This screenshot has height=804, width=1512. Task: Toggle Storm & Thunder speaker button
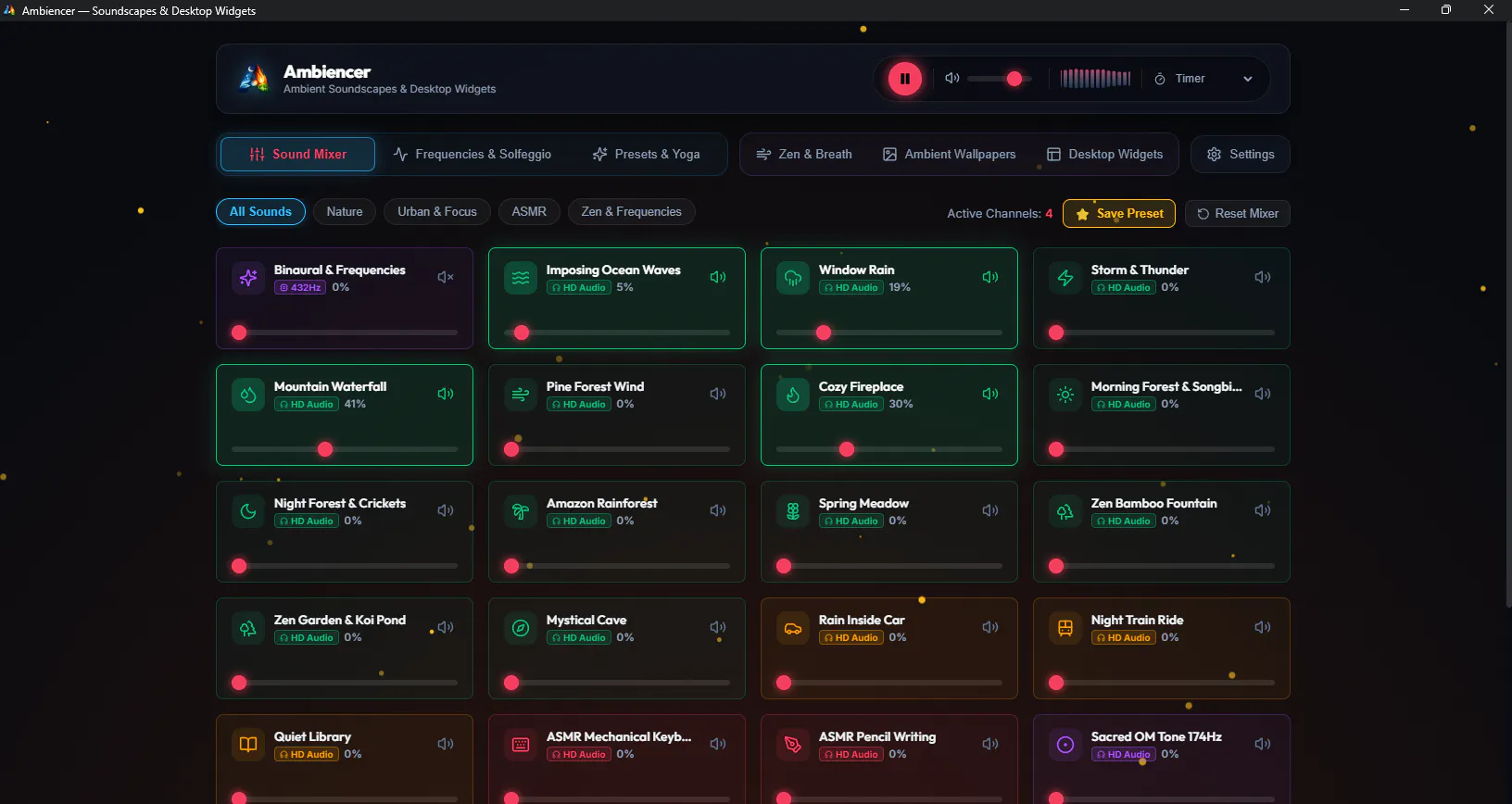(1263, 277)
